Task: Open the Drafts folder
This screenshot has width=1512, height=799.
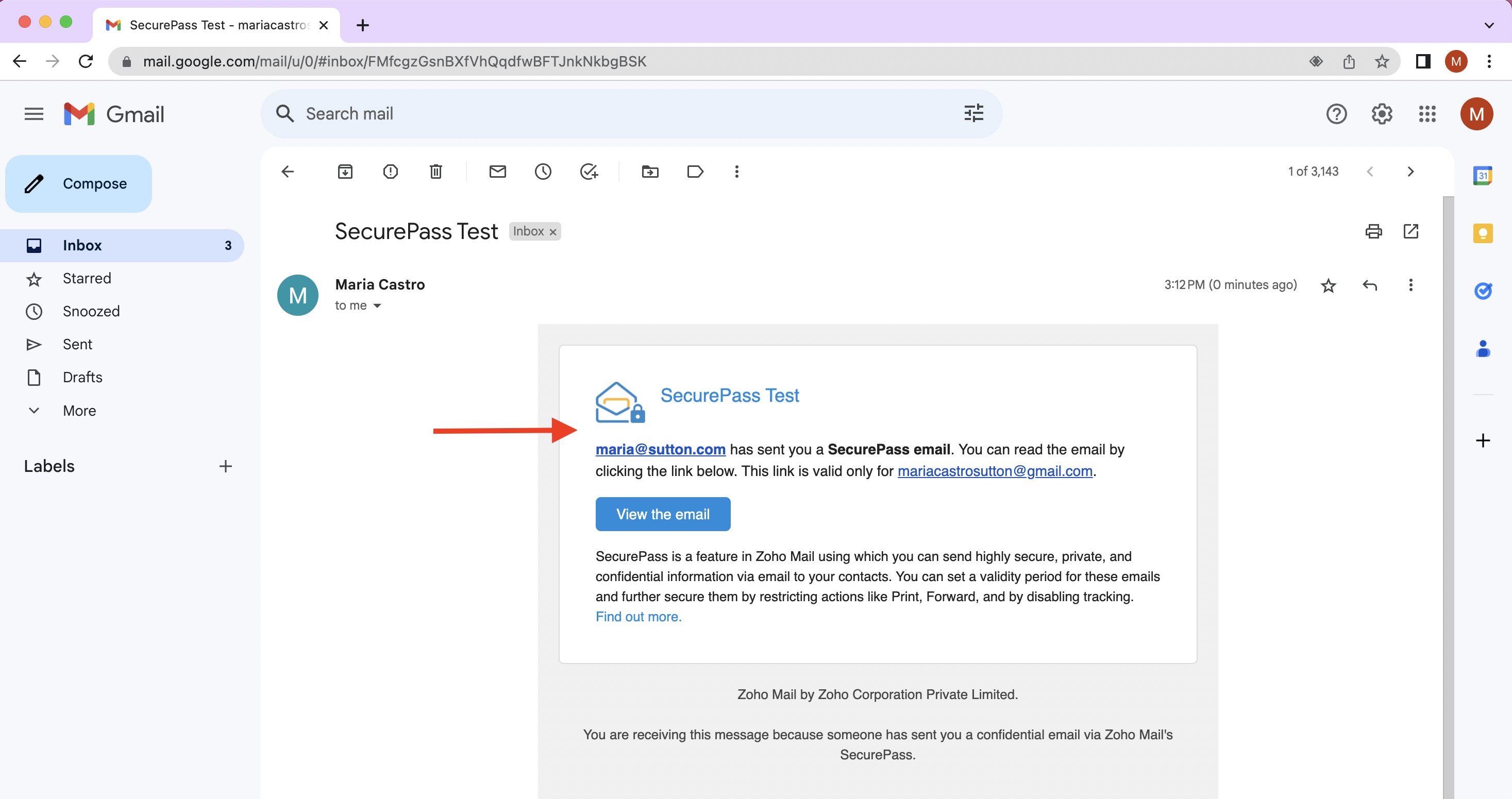Action: pos(82,377)
